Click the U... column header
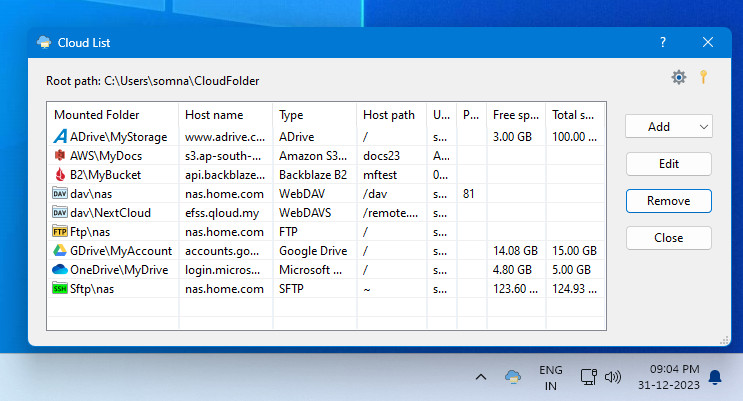The image size is (743, 401). pos(442,115)
